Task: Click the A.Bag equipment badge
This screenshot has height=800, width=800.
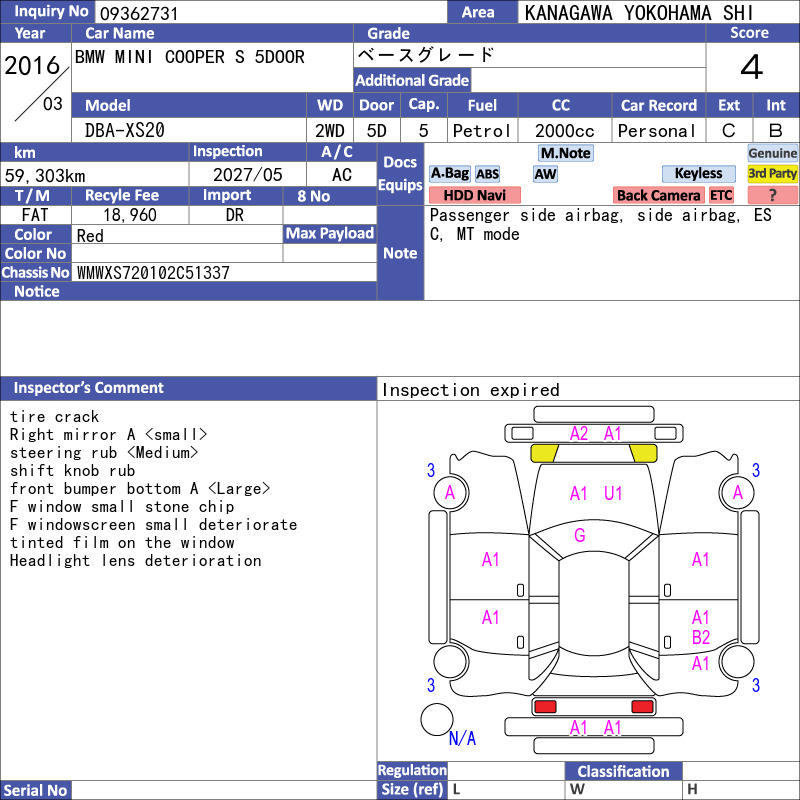Action: [x=449, y=174]
